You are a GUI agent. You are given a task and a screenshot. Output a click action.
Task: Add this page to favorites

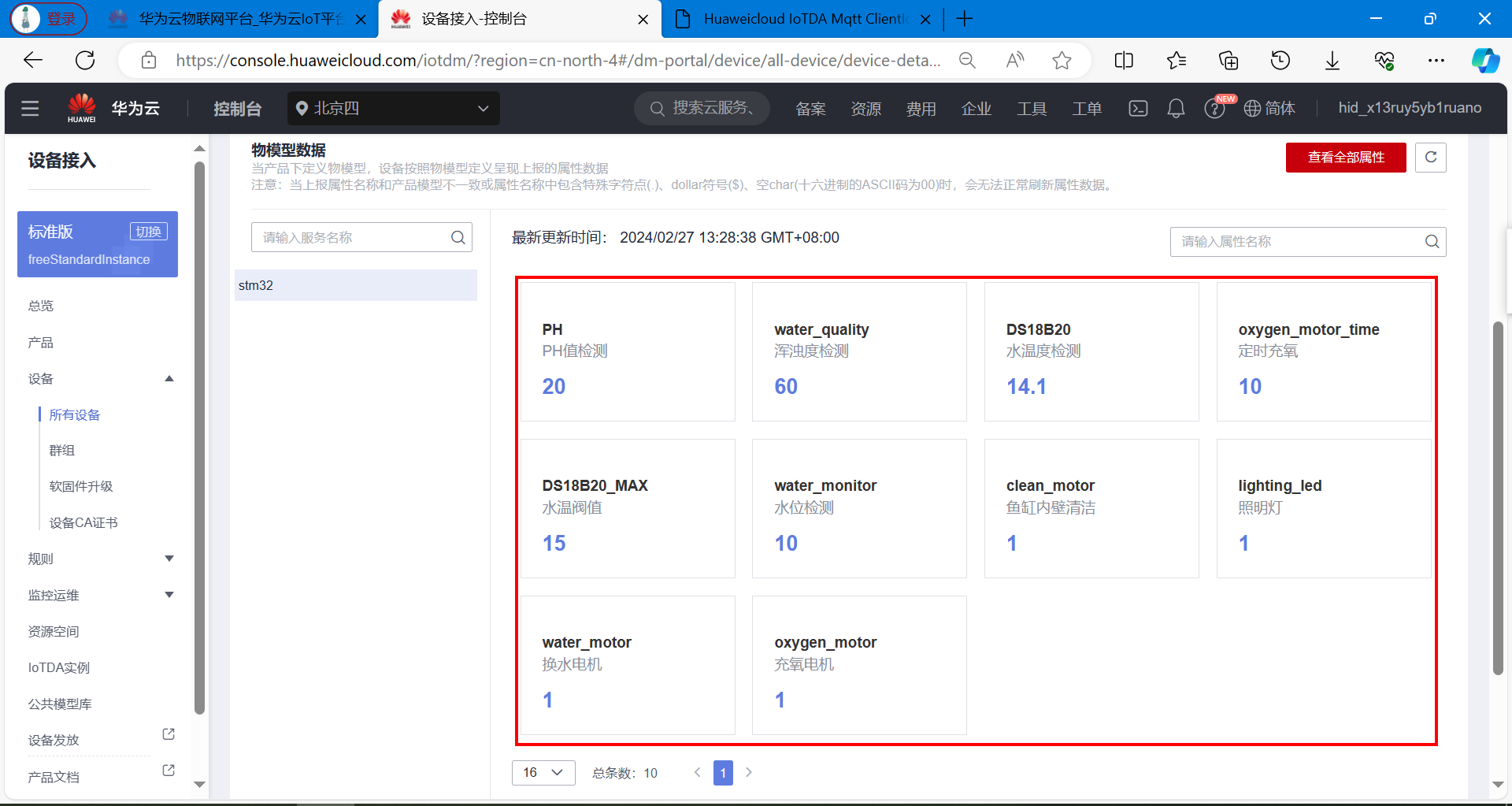(1062, 61)
